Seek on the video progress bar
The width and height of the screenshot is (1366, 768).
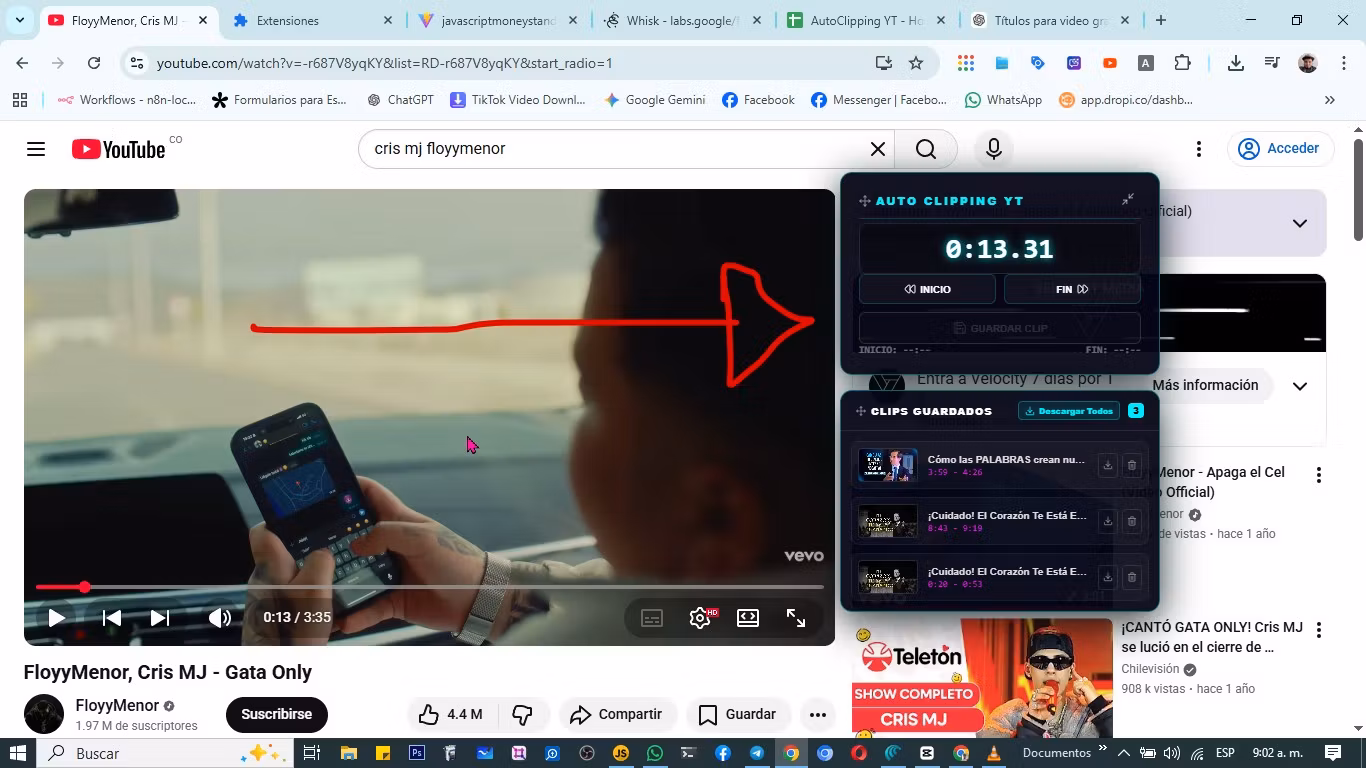tap(430, 587)
